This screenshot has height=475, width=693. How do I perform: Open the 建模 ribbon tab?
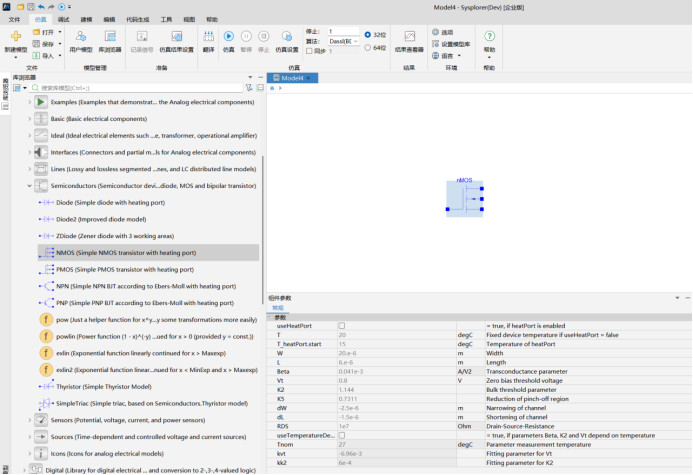(86, 19)
